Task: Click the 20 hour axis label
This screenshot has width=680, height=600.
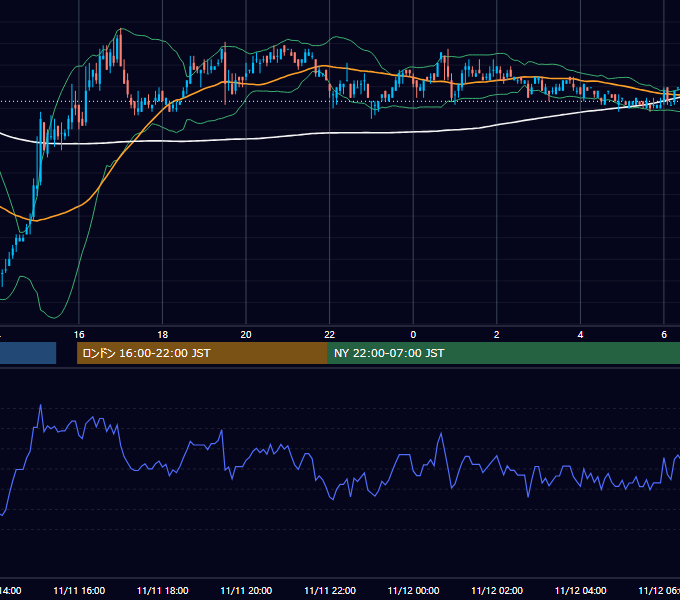Action: tap(246, 335)
